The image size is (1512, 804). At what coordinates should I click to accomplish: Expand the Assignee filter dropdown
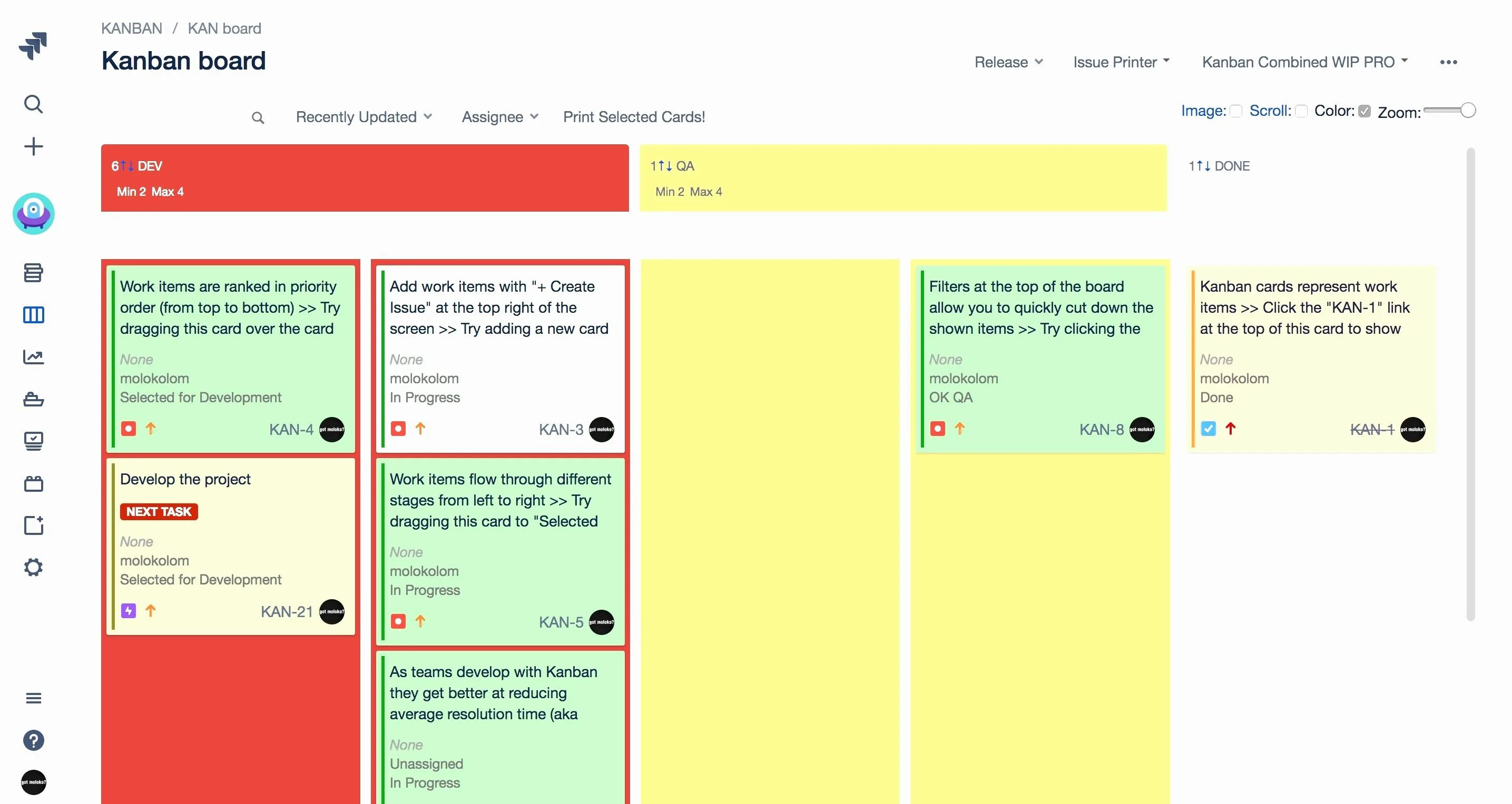point(499,117)
